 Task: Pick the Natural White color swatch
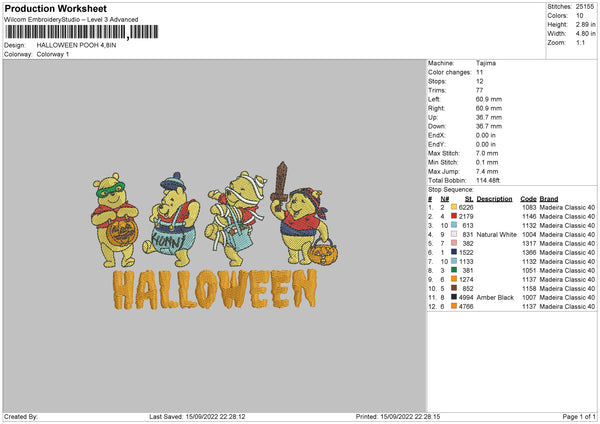pyautogui.click(x=455, y=234)
